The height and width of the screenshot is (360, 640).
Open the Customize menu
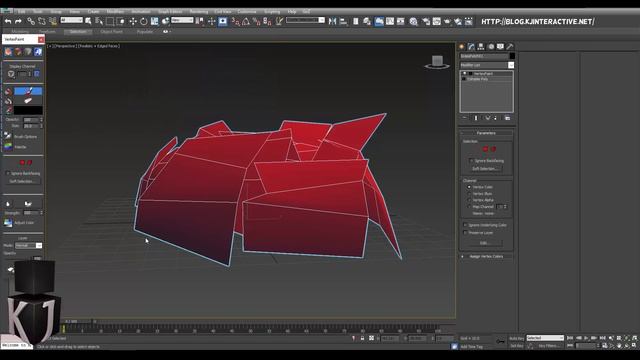pos(247,12)
